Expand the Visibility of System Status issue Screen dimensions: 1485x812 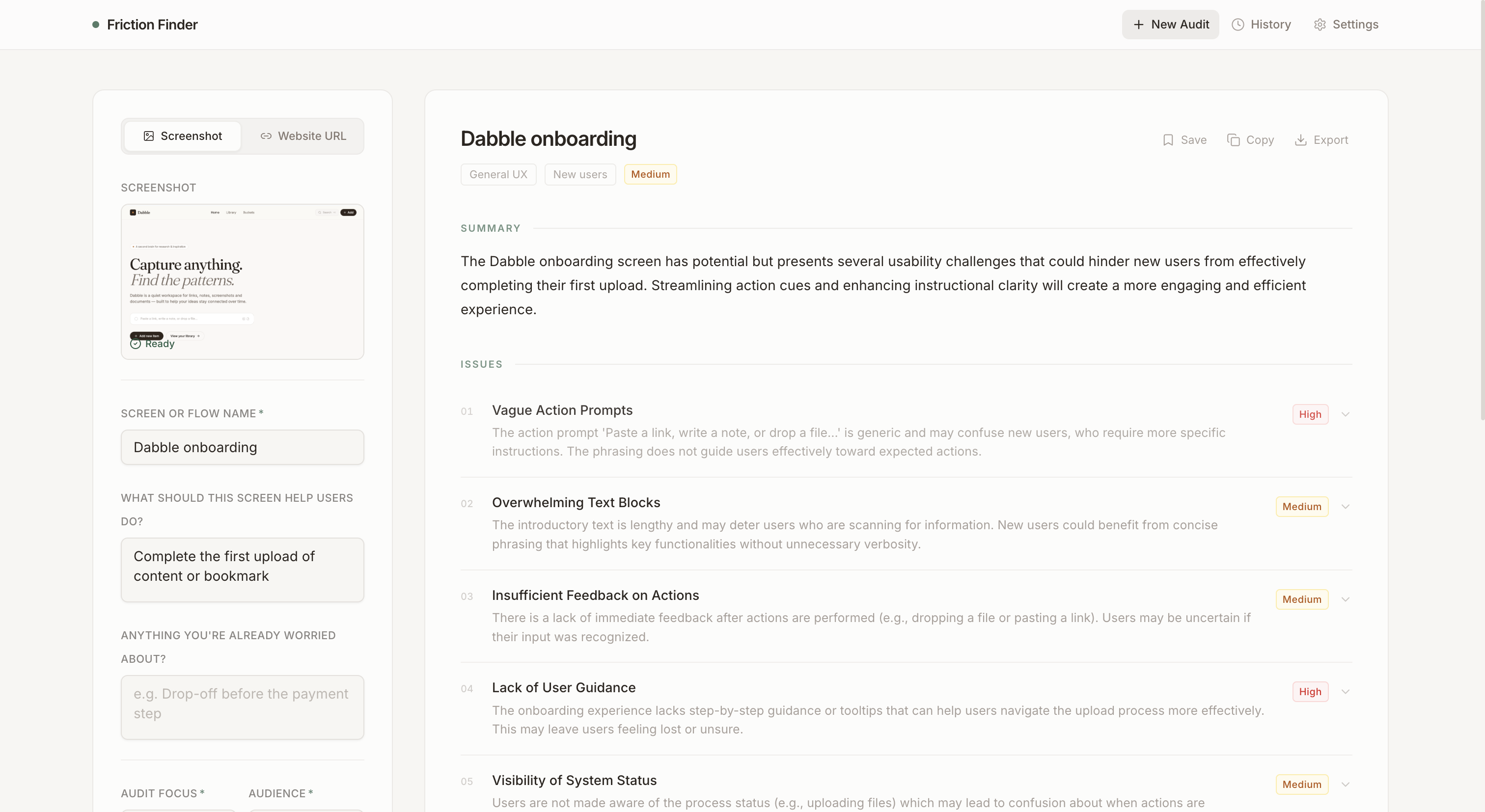click(x=1346, y=785)
